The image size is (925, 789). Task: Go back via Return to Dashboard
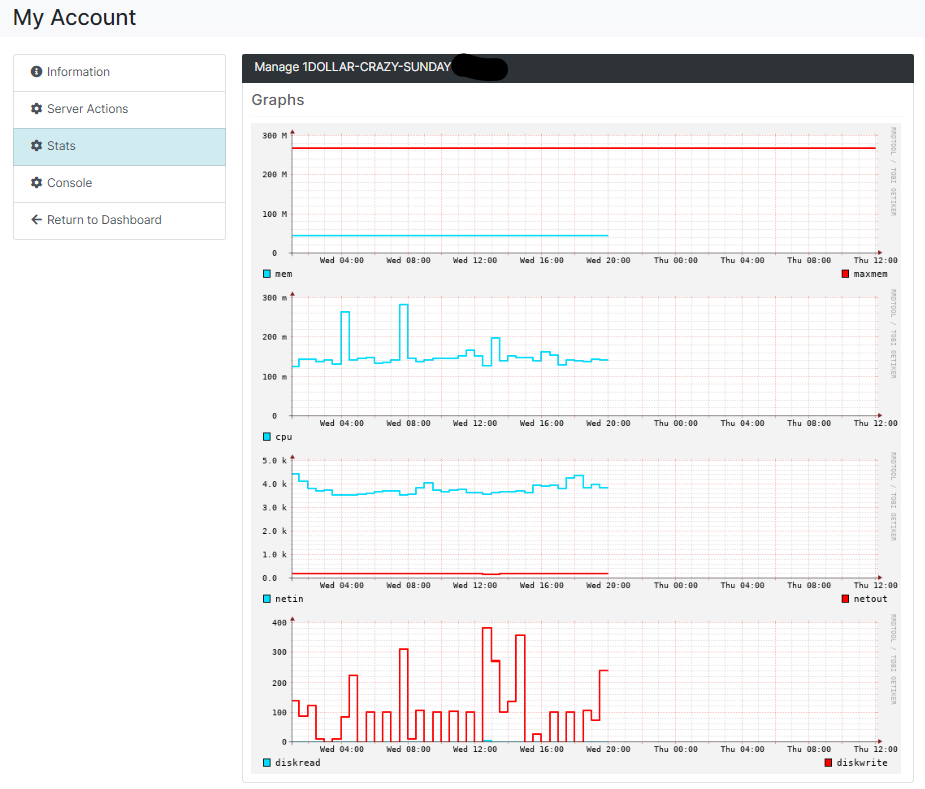click(119, 221)
